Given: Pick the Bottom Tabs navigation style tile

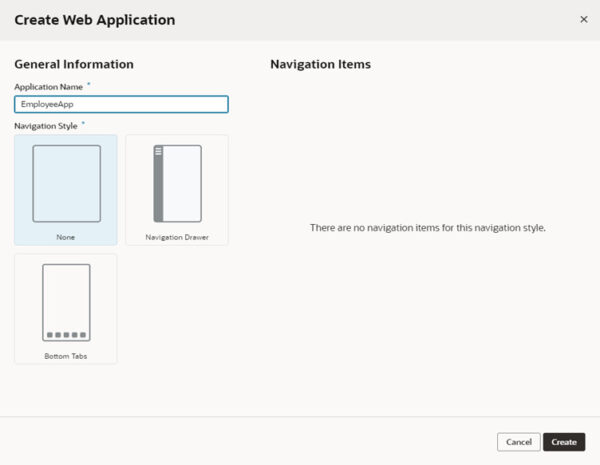Looking at the screenshot, I should pos(66,308).
